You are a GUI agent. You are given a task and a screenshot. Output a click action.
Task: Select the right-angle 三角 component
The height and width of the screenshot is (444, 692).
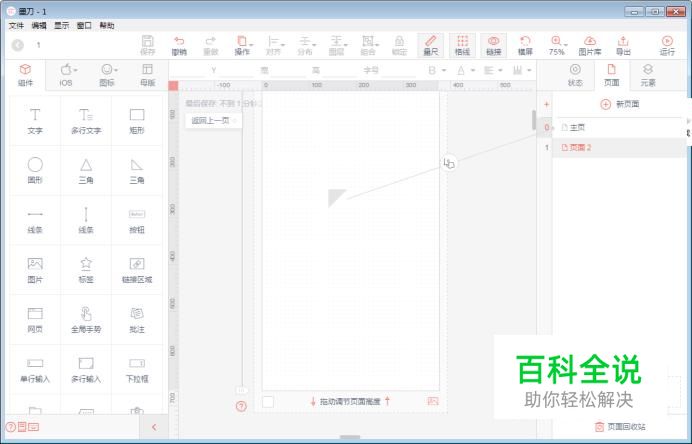pos(137,170)
